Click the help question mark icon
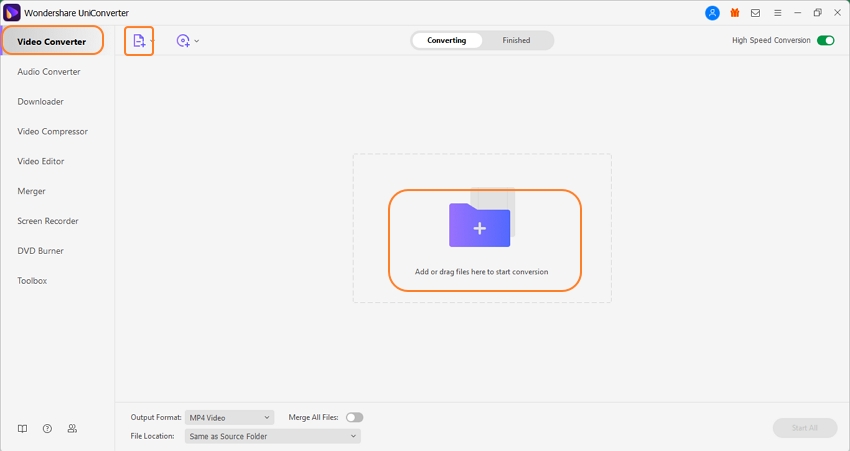The height and width of the screenshot is (451, 850). 47,428
